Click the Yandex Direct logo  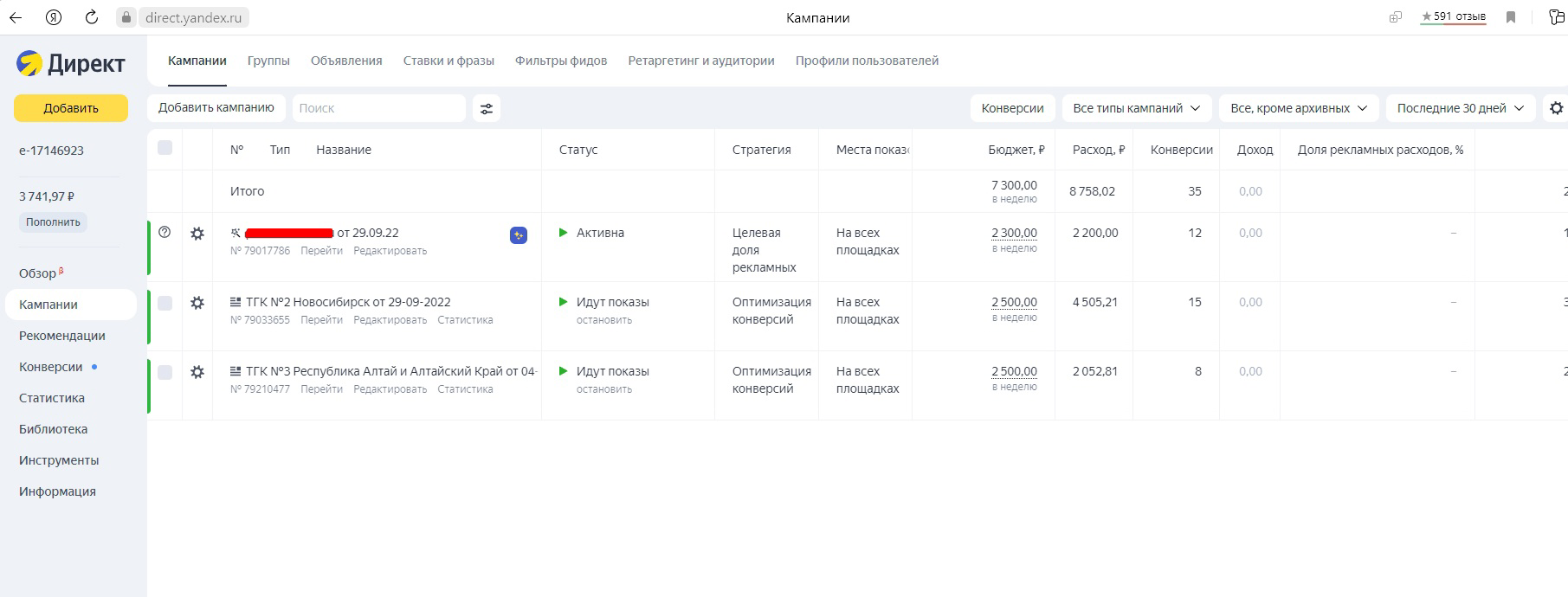tap(71, 63)
